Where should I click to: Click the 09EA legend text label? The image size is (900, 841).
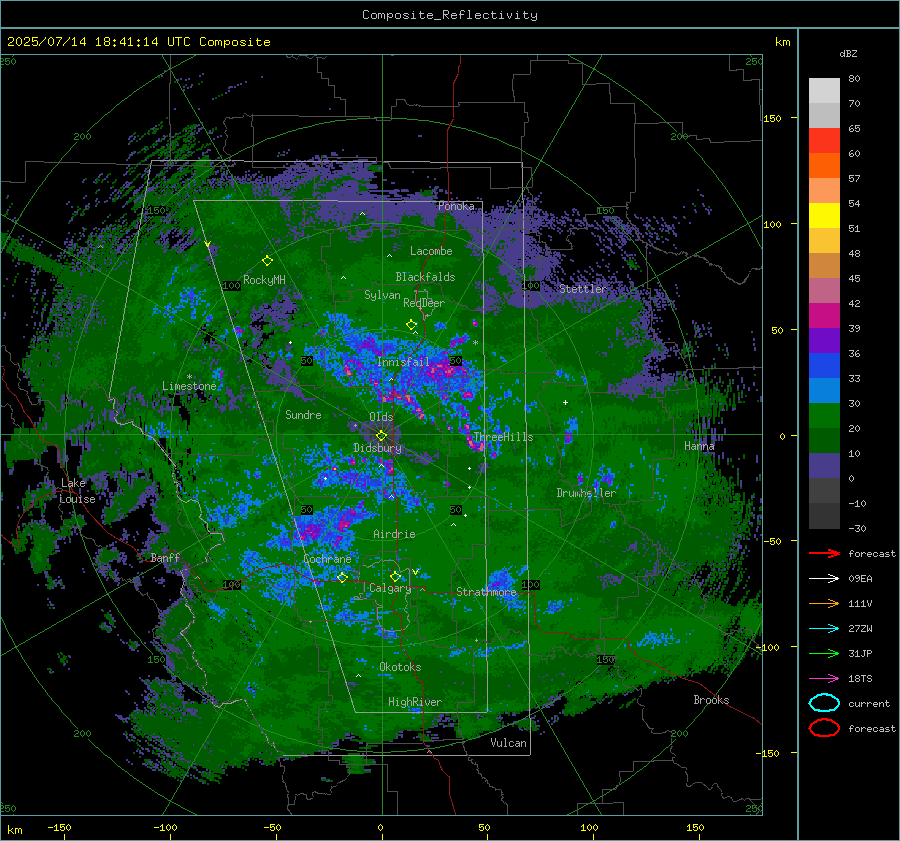[x=860, y=579]
